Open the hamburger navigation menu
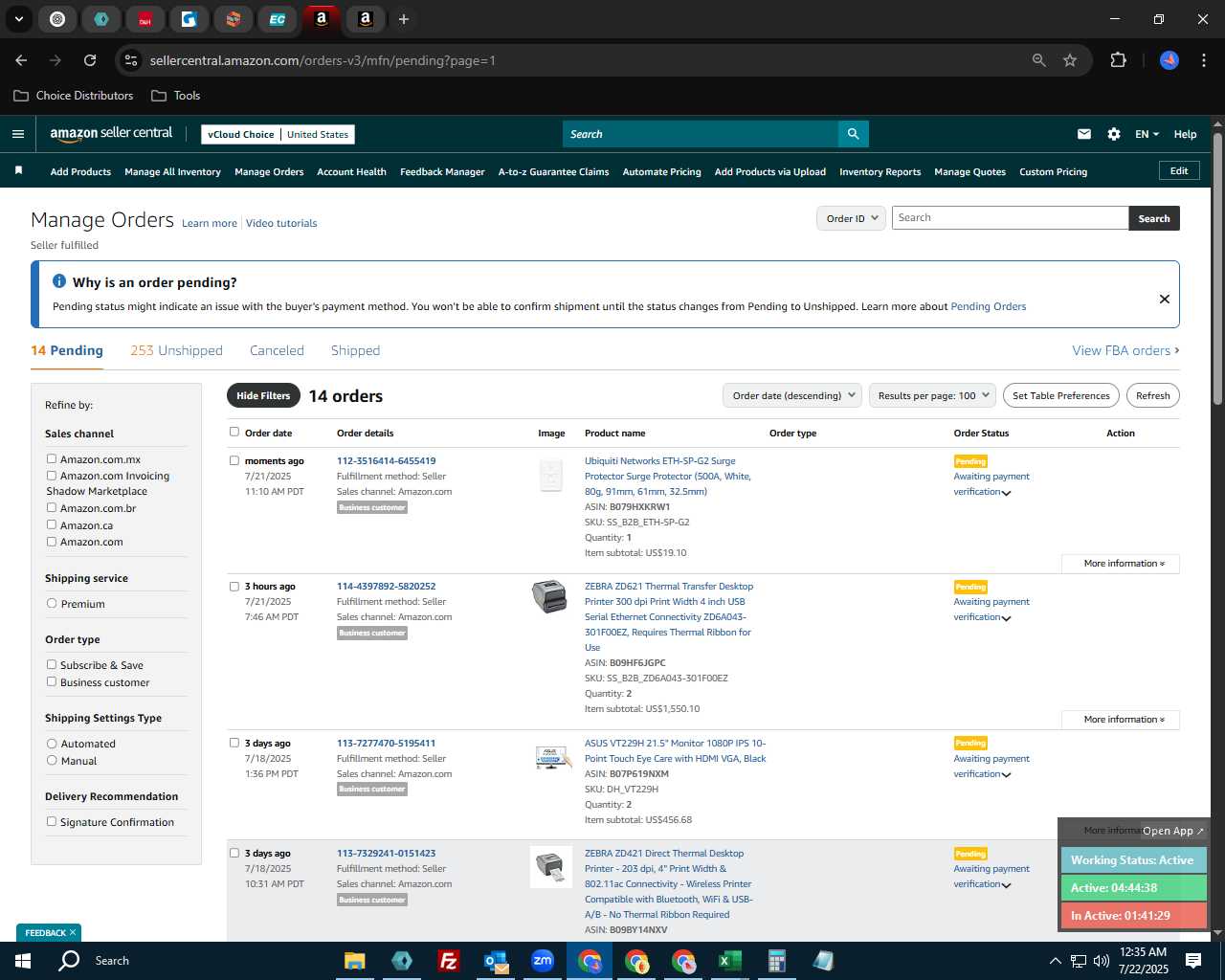Image resolution: width=1225 pixels, height=980 pixels. point(17,134)
